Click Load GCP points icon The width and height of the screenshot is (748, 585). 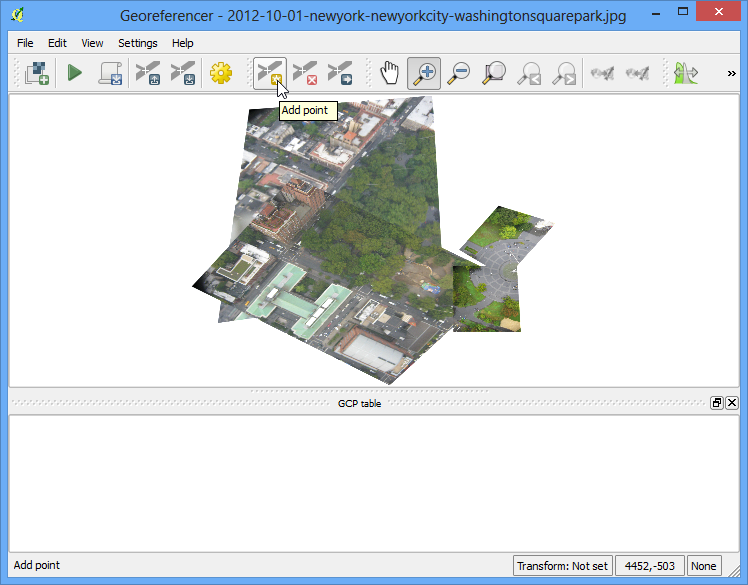(x=148, y=73)
